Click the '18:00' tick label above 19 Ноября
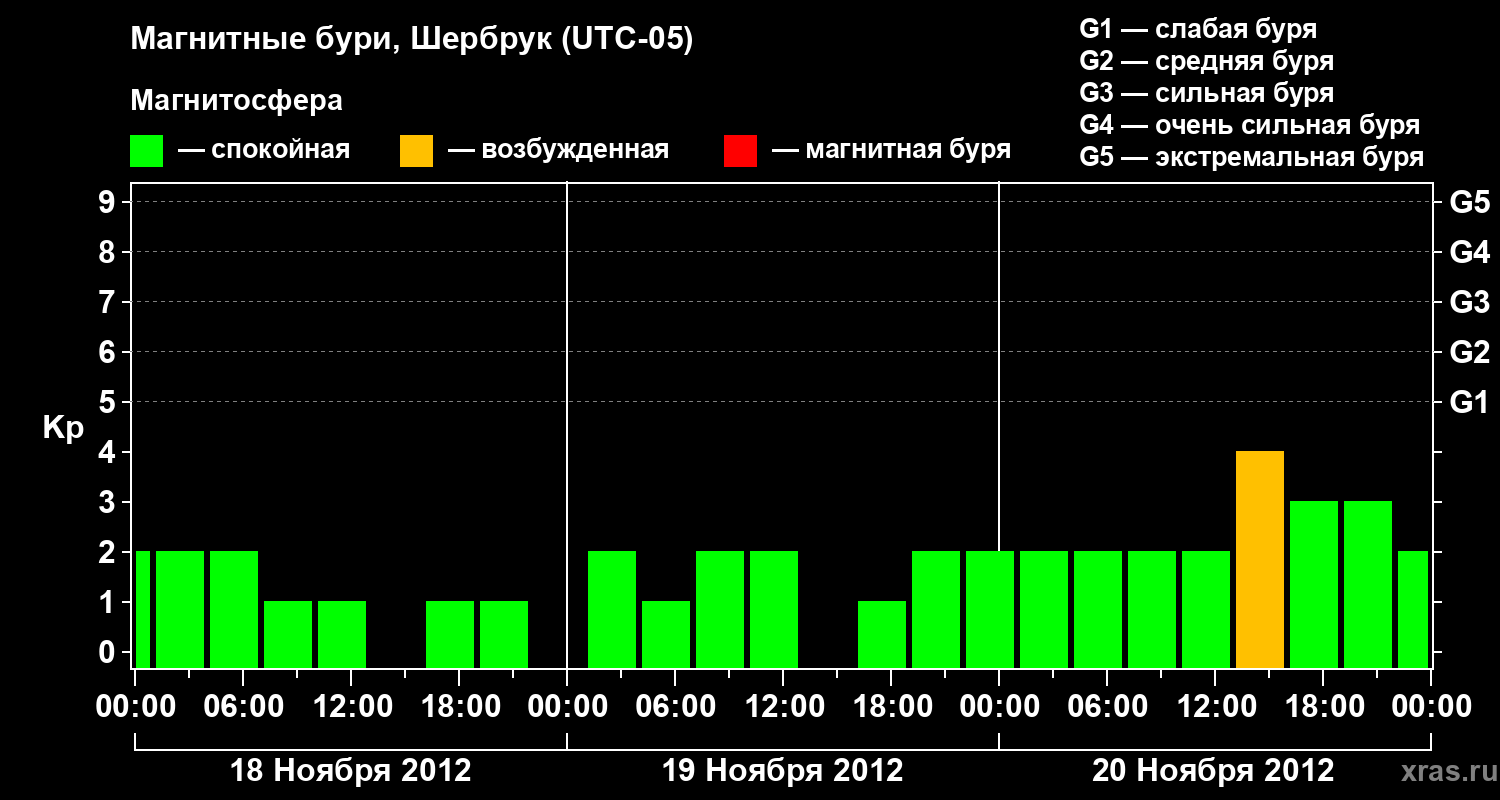Screen dimensions: 1500x800 pos(891,707)
